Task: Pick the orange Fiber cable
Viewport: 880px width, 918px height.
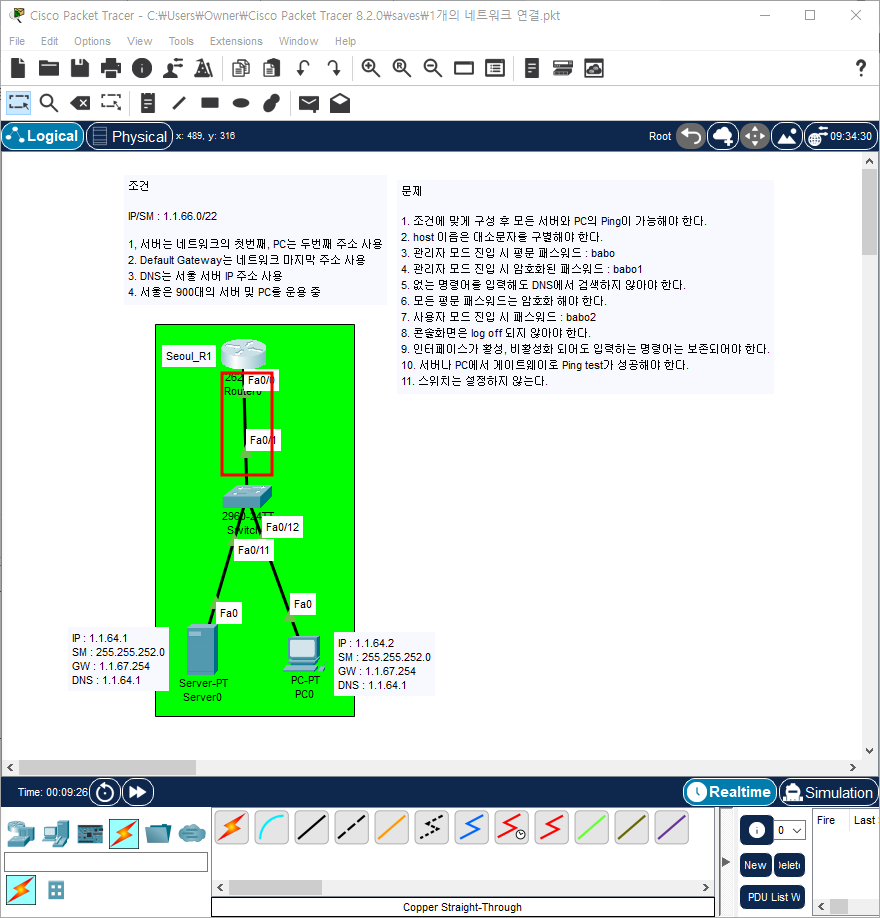Action: pos(391,828)
